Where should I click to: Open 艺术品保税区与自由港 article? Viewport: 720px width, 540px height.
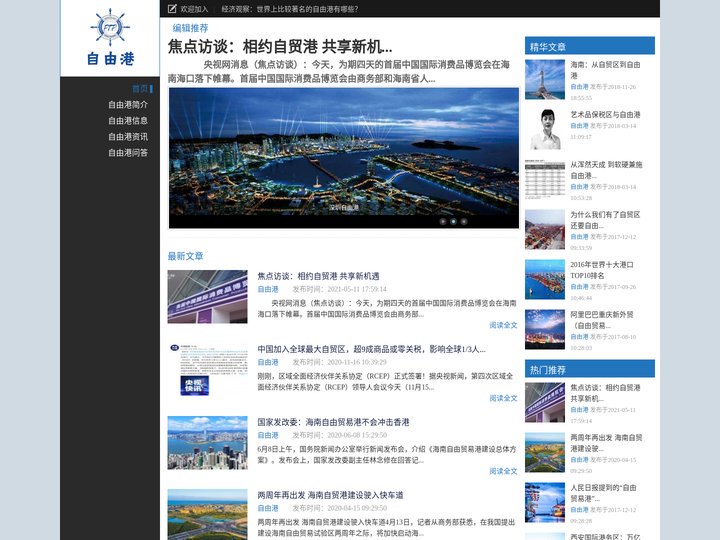click(605, 114)
